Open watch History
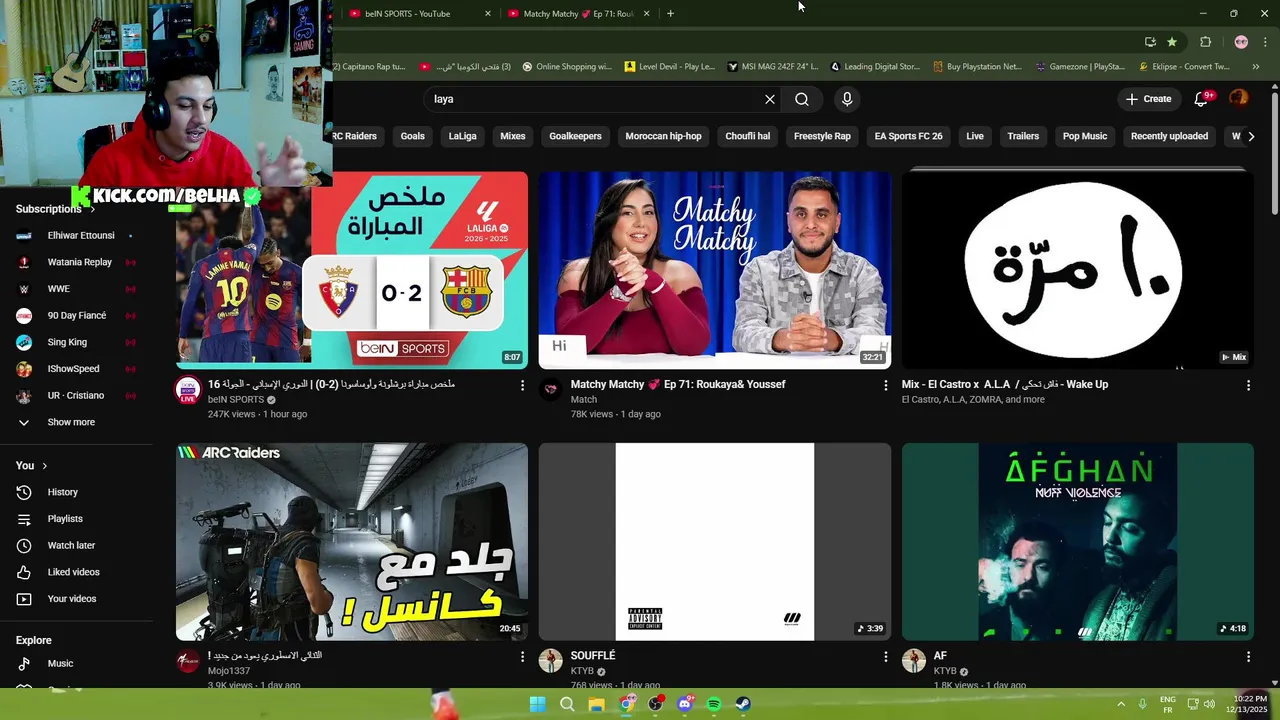The height and width of the screenshot is (720, 1280). pos(76,492)
